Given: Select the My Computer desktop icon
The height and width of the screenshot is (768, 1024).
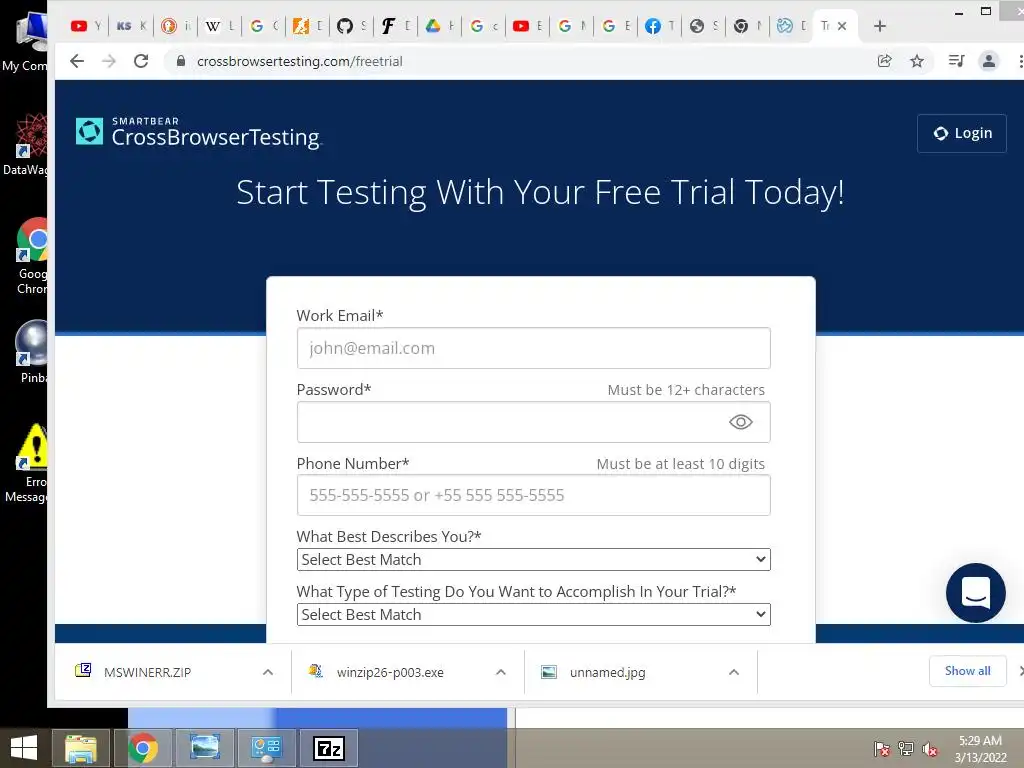Looking at the screenshot, I should 25,42.
